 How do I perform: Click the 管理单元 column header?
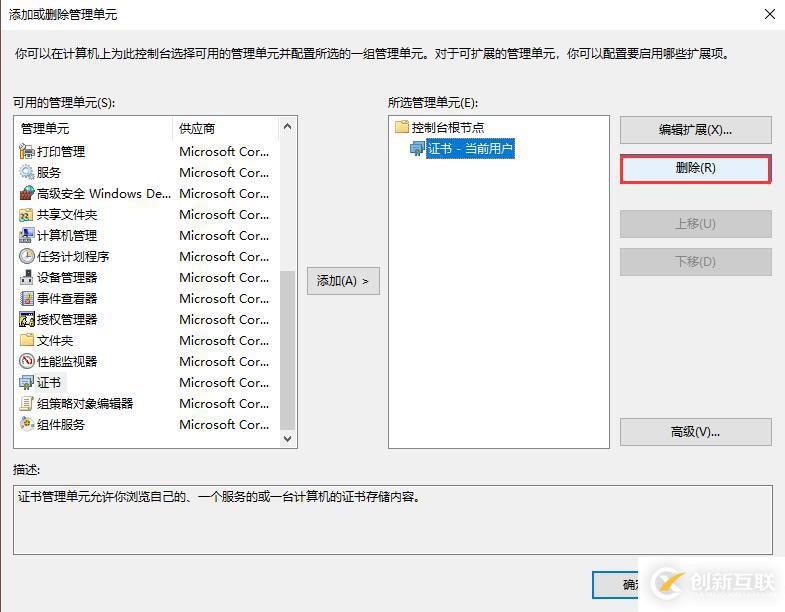[94, 129]
